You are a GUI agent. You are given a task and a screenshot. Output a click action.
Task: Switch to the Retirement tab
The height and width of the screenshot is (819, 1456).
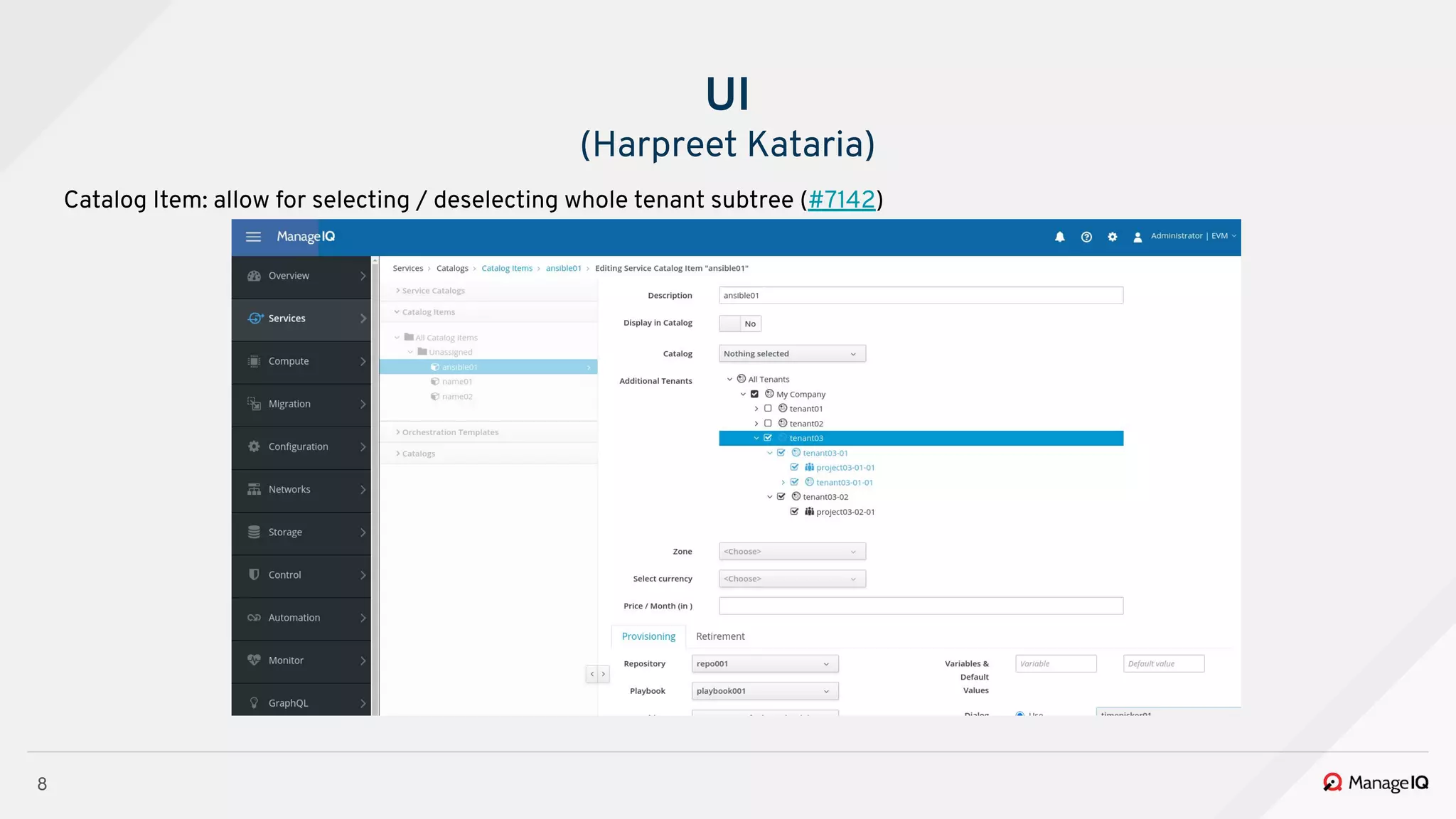[x=720, y=636]
